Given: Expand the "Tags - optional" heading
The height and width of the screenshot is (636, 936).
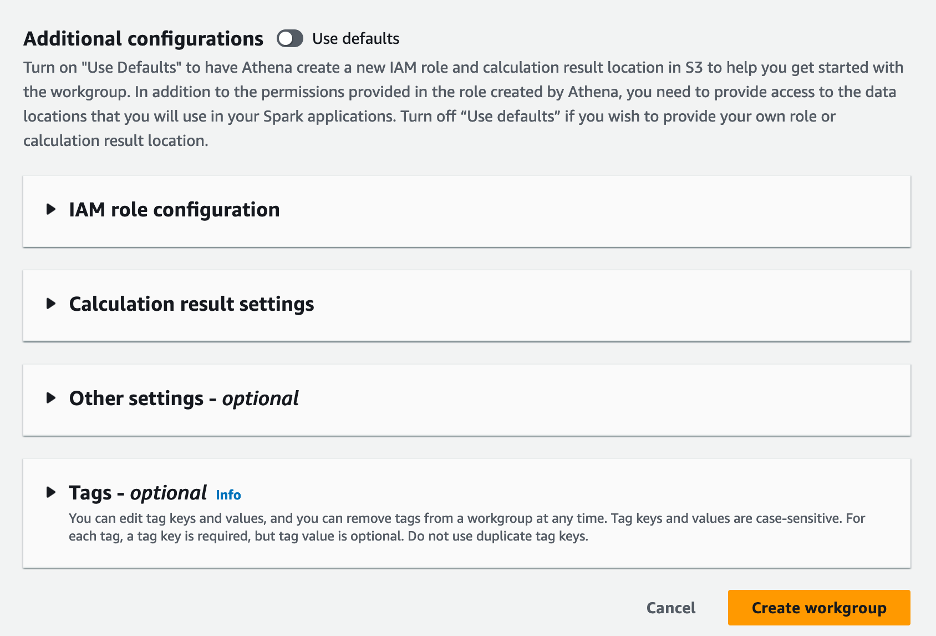Looking at the screenshot, I should 138,493.
